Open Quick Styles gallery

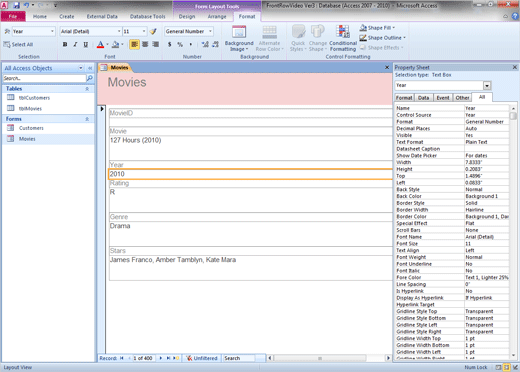tap(298, 39)
